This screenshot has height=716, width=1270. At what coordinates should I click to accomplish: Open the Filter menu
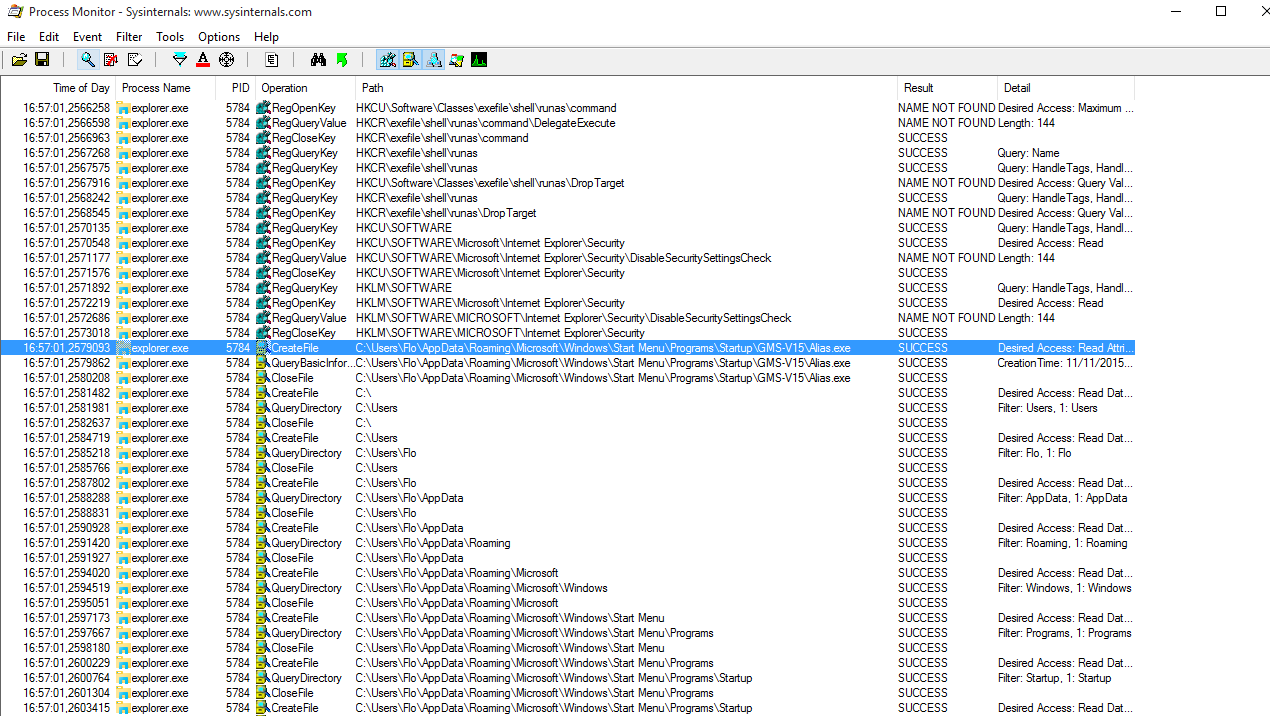[129, 37]
